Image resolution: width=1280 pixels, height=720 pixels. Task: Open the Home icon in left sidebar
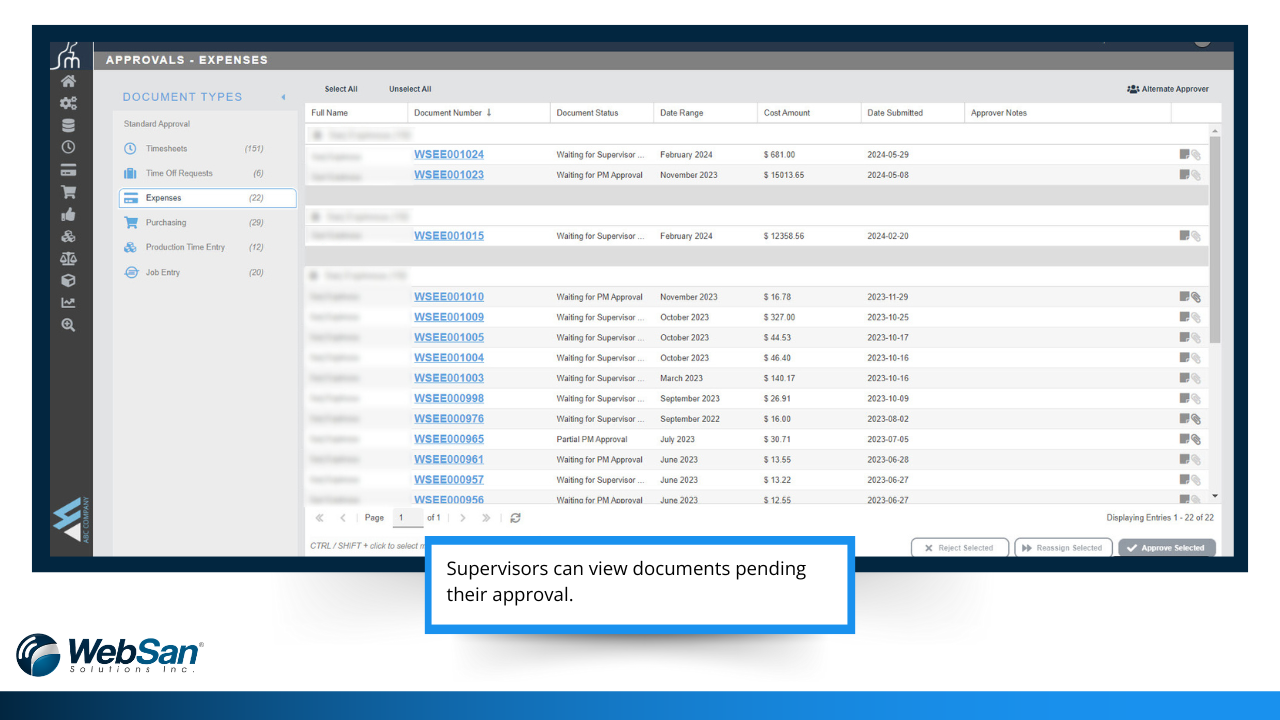click(x=68, y=82)
